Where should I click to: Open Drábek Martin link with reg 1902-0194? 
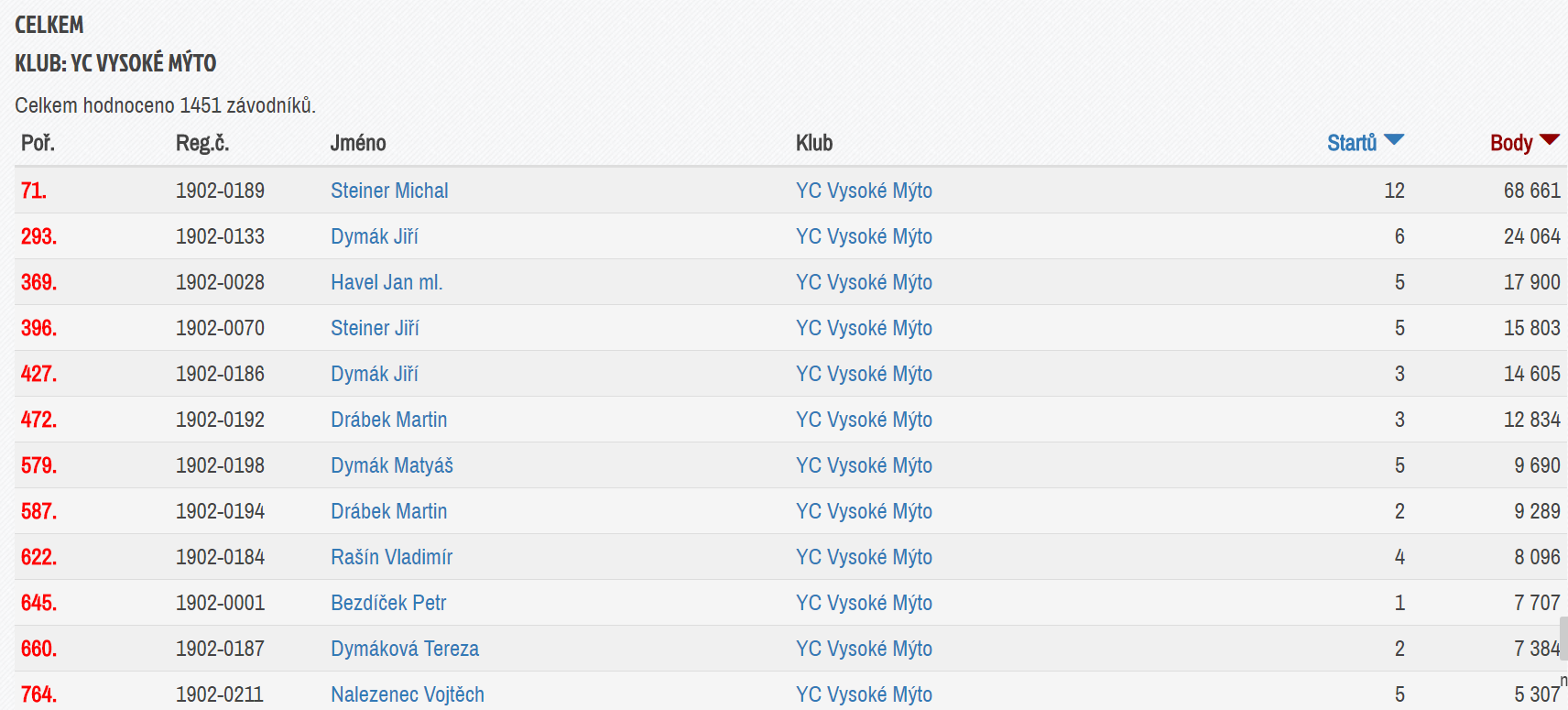point(389,511)
